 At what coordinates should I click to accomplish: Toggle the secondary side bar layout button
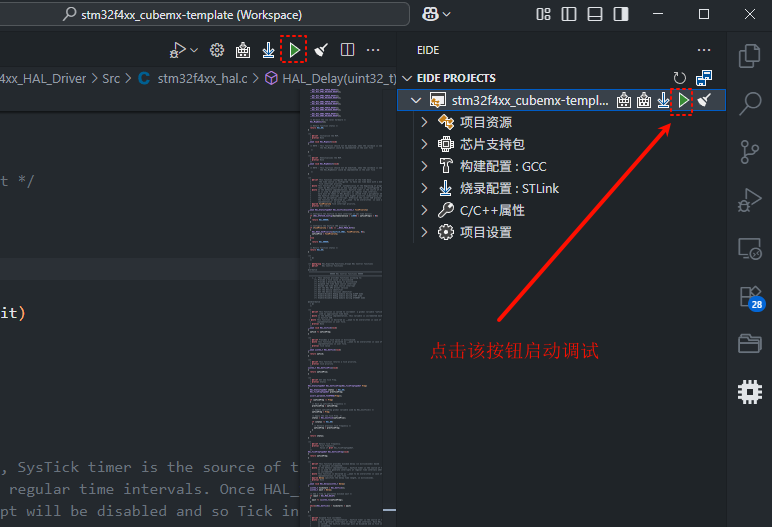[x=619, y=14]
